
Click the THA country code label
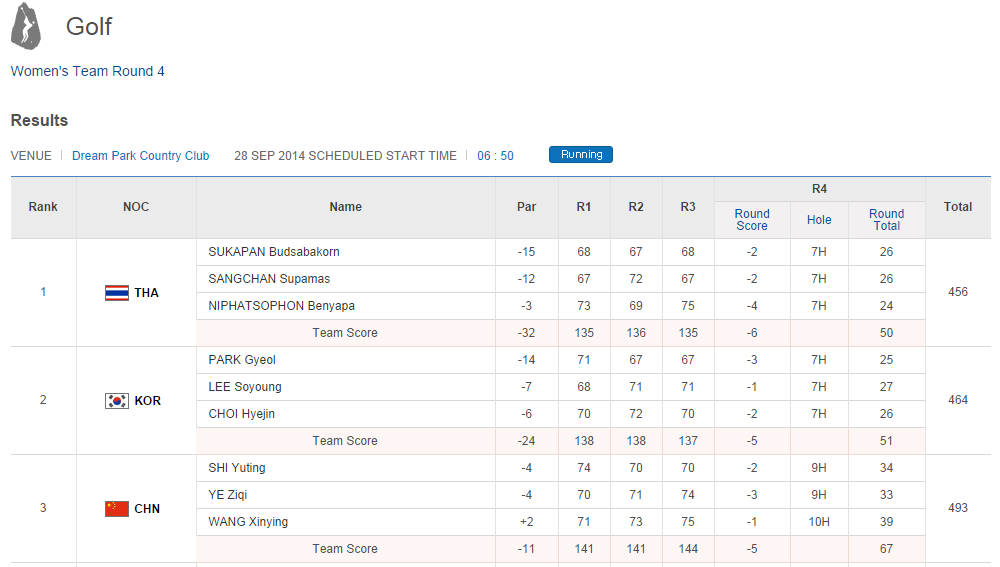(147, 293)
